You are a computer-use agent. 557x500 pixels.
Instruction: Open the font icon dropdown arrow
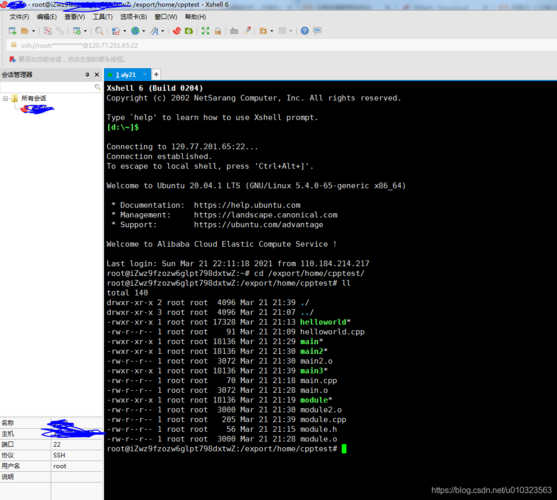[163, 31]
